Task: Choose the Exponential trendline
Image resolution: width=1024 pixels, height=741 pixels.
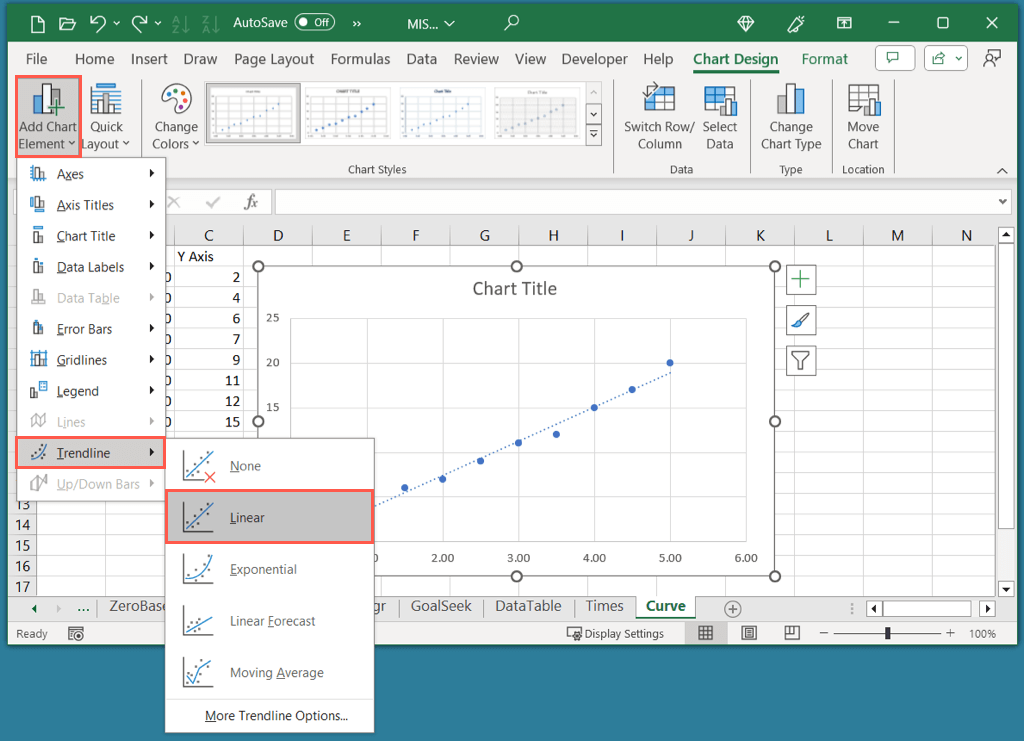Action: [x=270, y=569]
